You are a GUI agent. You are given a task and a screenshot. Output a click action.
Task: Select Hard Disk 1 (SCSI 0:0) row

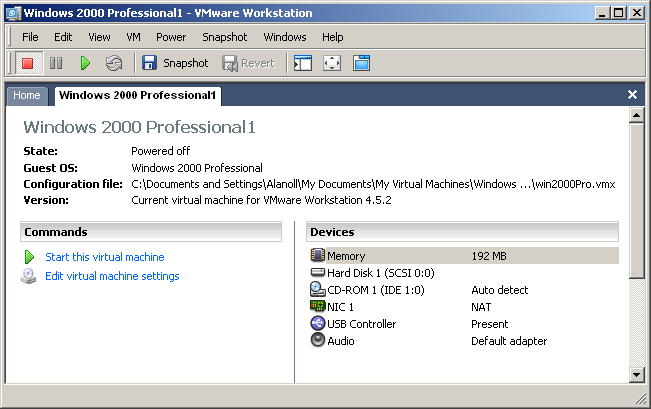(x=464, y=273)
